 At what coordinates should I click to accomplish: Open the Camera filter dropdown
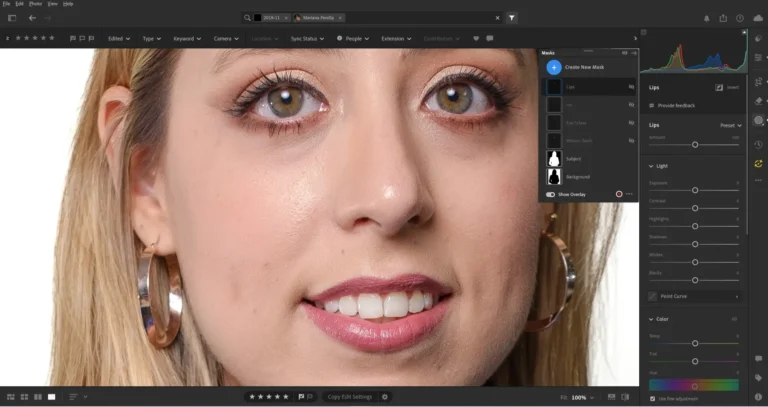[x=224, y=38]
